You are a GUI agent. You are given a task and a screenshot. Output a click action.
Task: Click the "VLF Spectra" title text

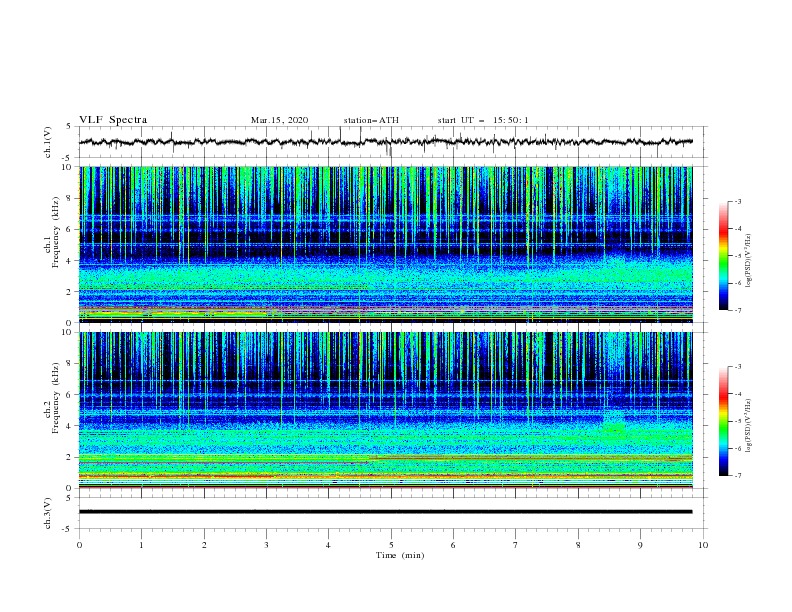click(x=113, y=120)
